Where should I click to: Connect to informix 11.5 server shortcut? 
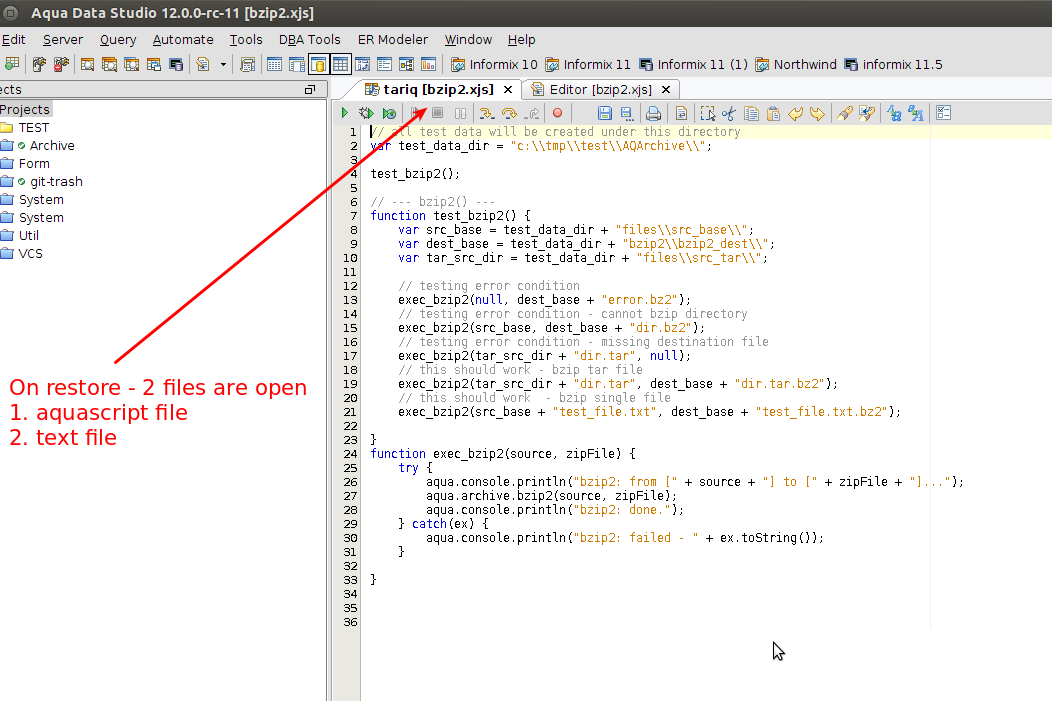(x=893, y=64)
